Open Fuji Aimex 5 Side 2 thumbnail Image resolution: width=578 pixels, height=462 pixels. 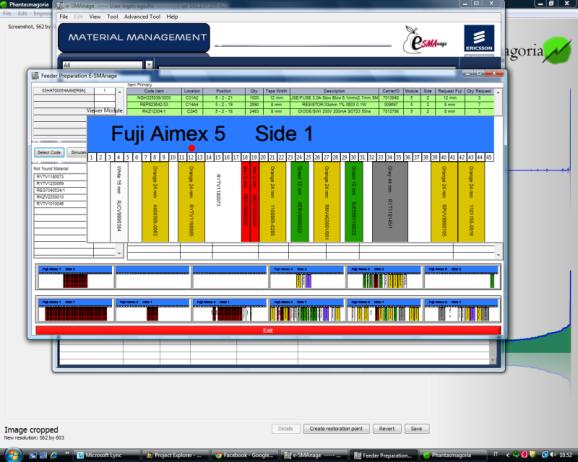point(384,277)
